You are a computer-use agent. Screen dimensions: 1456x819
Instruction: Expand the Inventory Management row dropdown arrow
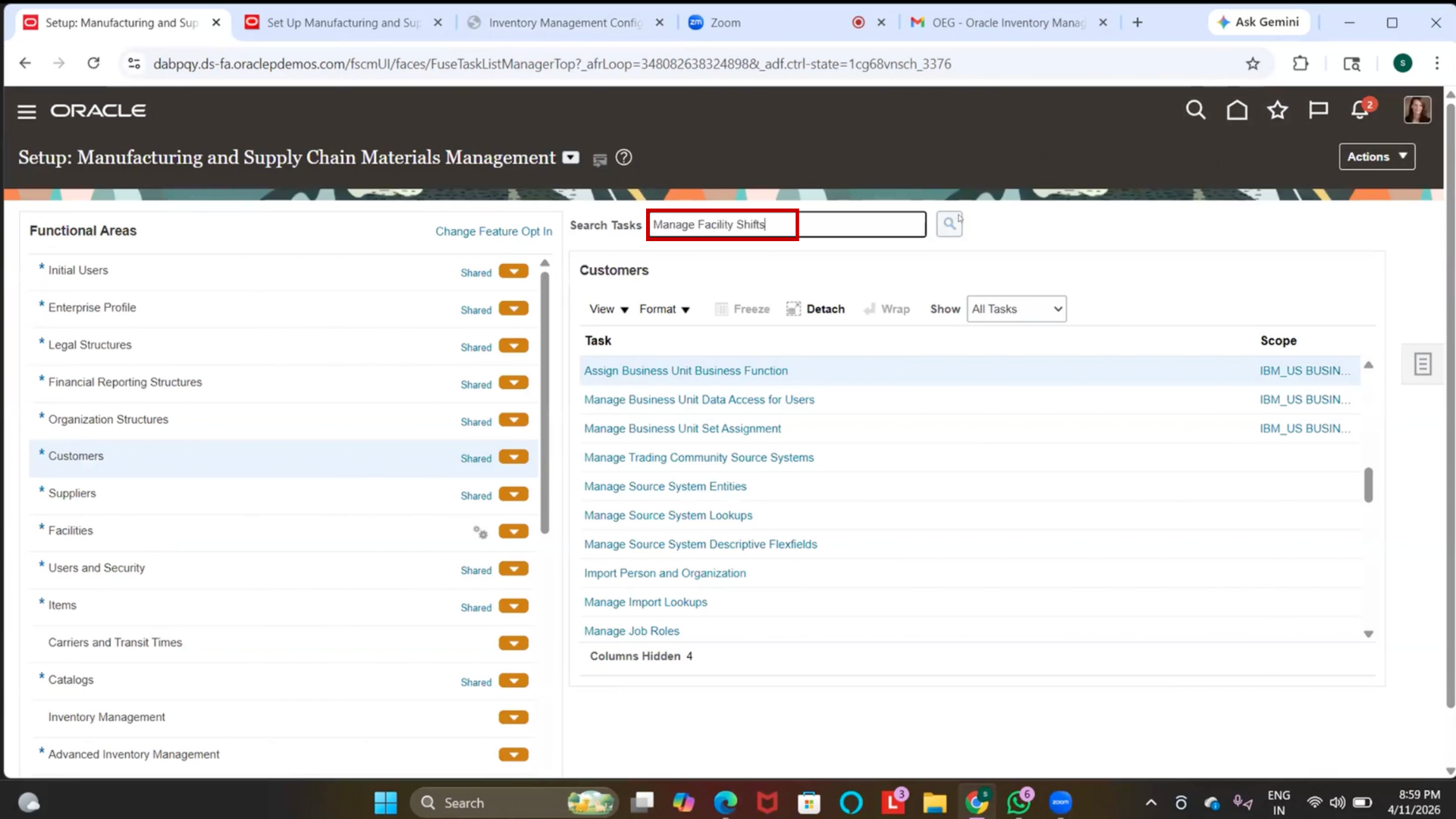coord(513,717)
